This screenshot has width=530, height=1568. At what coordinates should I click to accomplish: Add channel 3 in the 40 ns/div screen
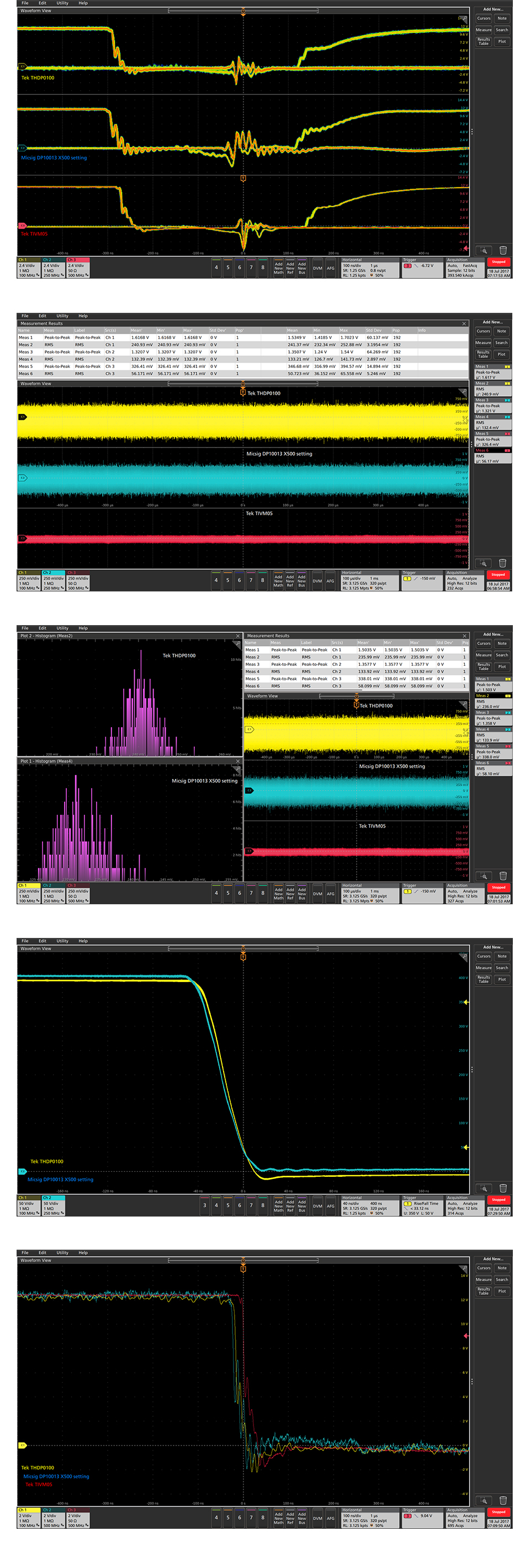[x=205, y=1204]
